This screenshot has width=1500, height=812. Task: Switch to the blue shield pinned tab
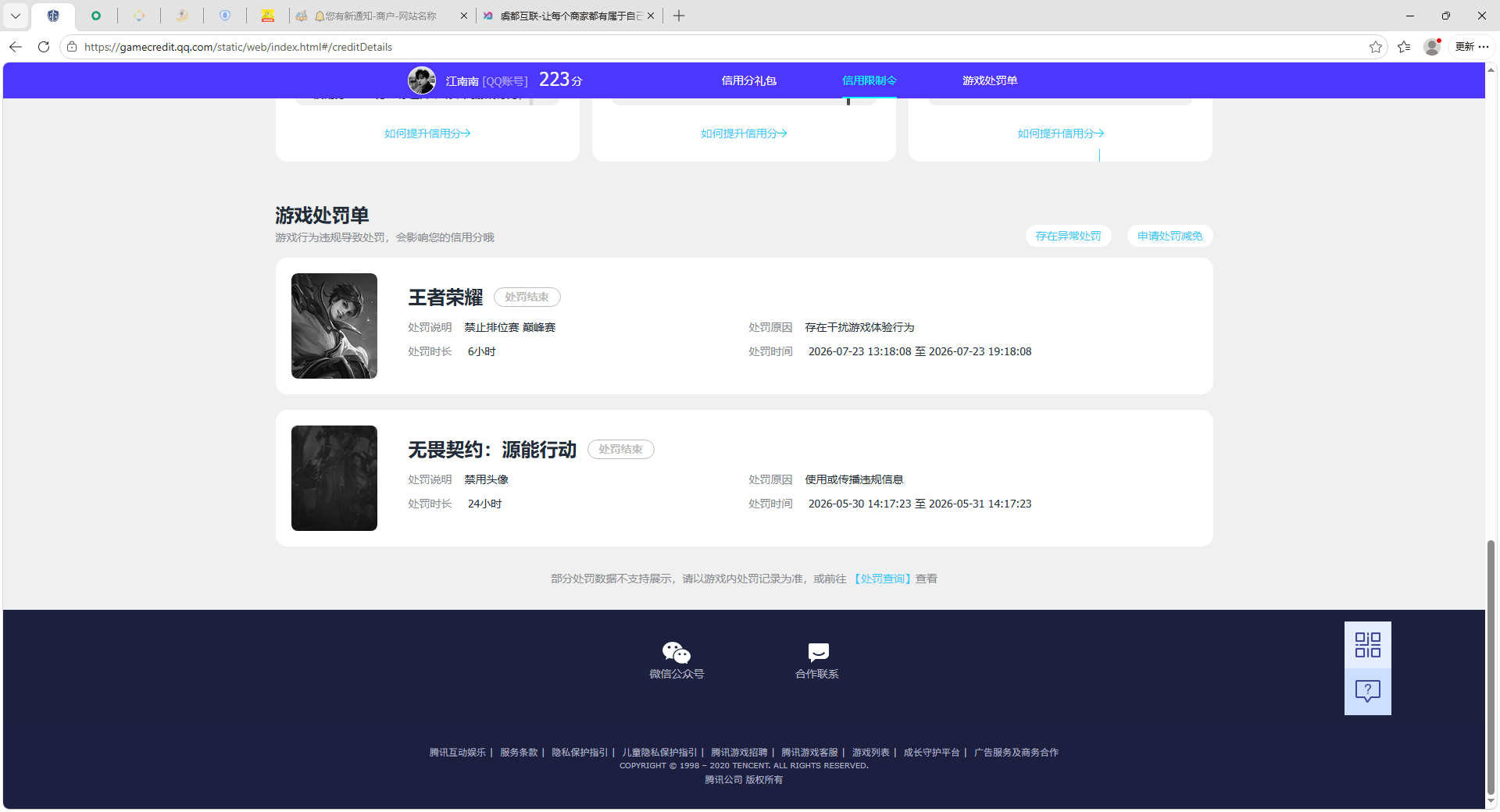[53, 16]
